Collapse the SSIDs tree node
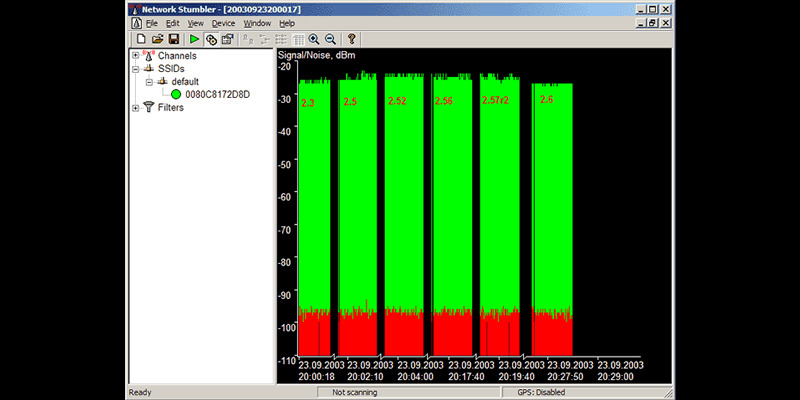800x400 pixels. (136, 69)
